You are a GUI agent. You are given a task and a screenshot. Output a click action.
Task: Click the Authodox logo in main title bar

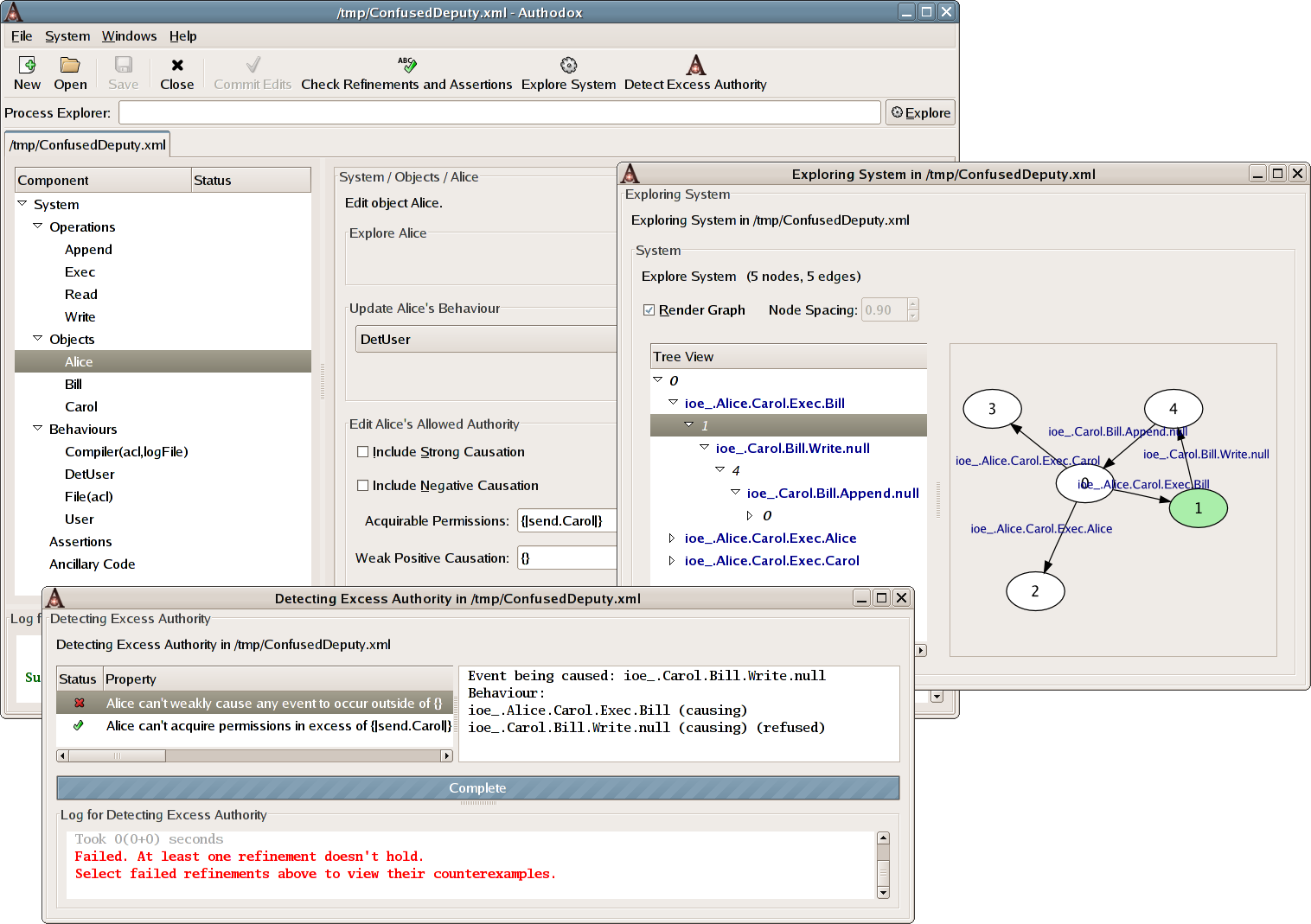click(13, 11)
